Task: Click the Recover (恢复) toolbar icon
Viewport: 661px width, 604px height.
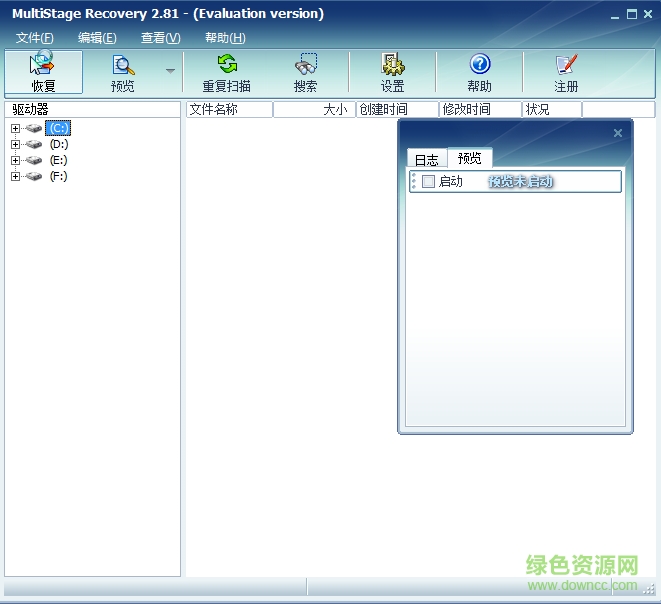Action: pos(42,66)
